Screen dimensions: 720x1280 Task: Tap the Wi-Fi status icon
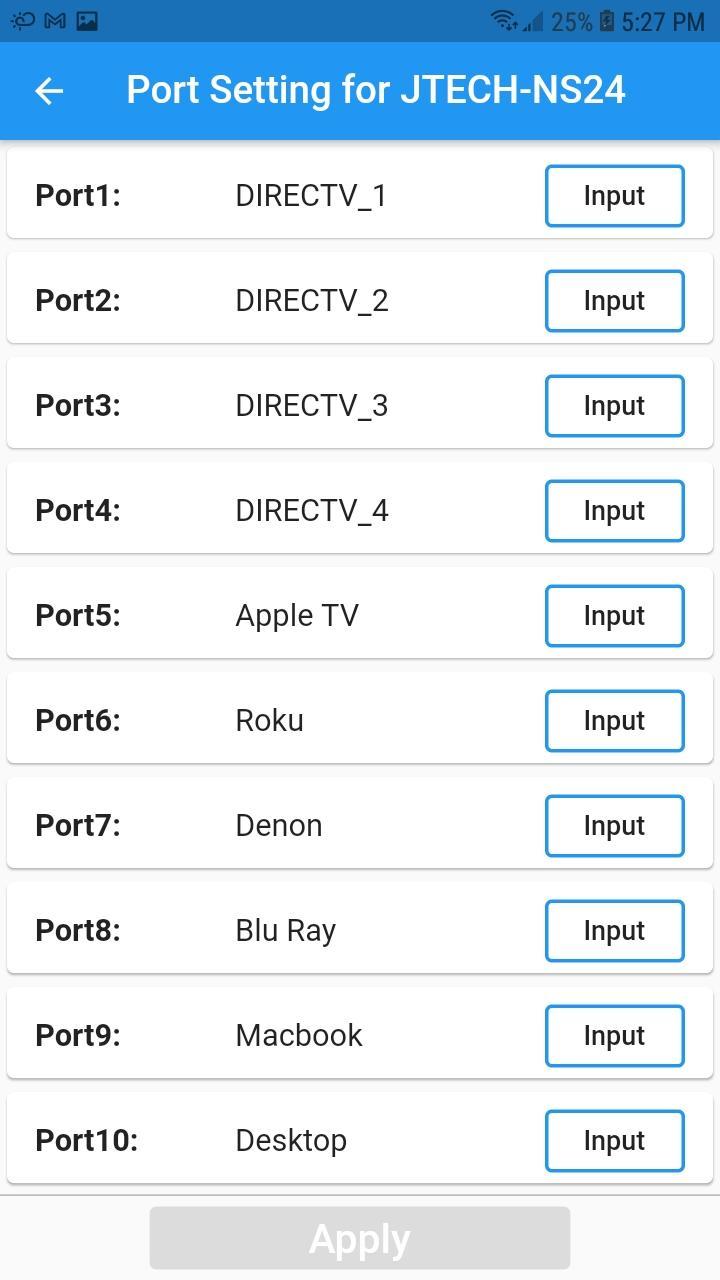(x=503, y=20)
